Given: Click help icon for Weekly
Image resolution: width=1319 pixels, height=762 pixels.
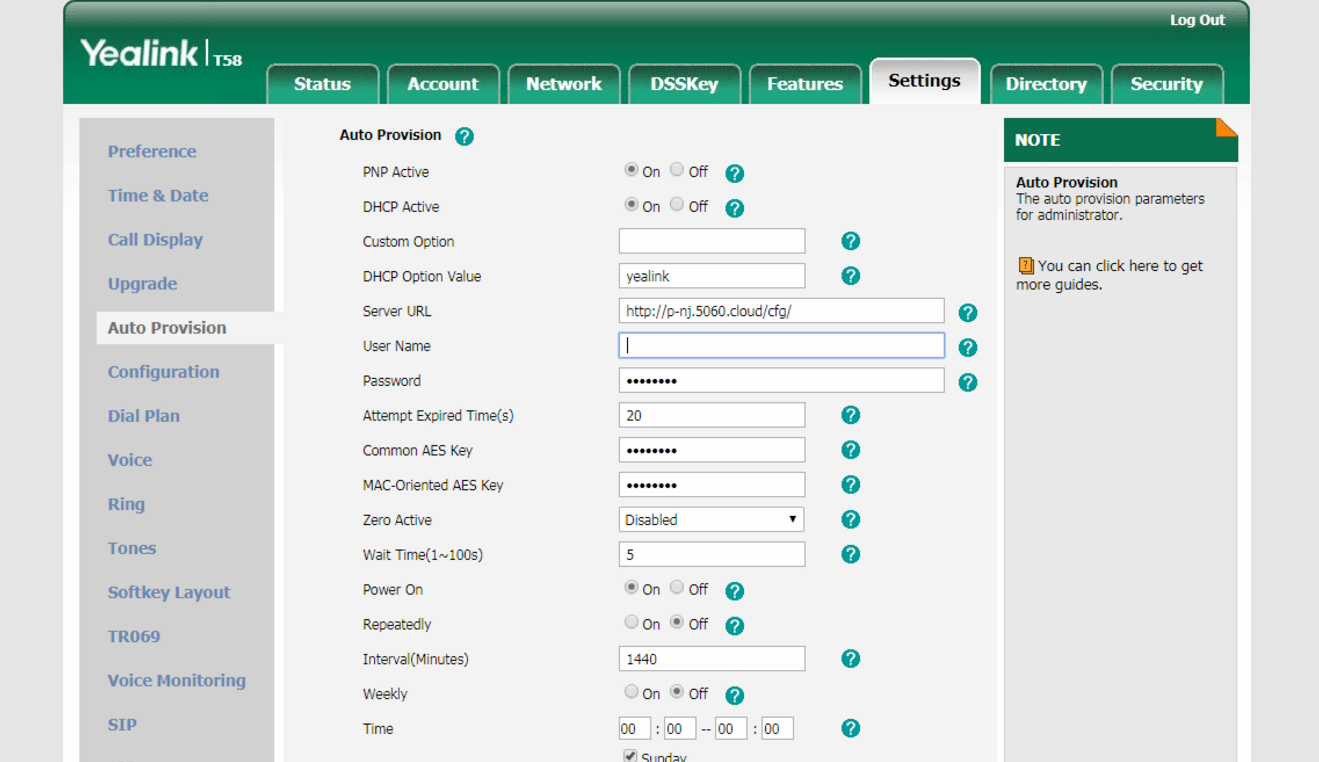Looking at the screenshot, I should click(734, 696).
